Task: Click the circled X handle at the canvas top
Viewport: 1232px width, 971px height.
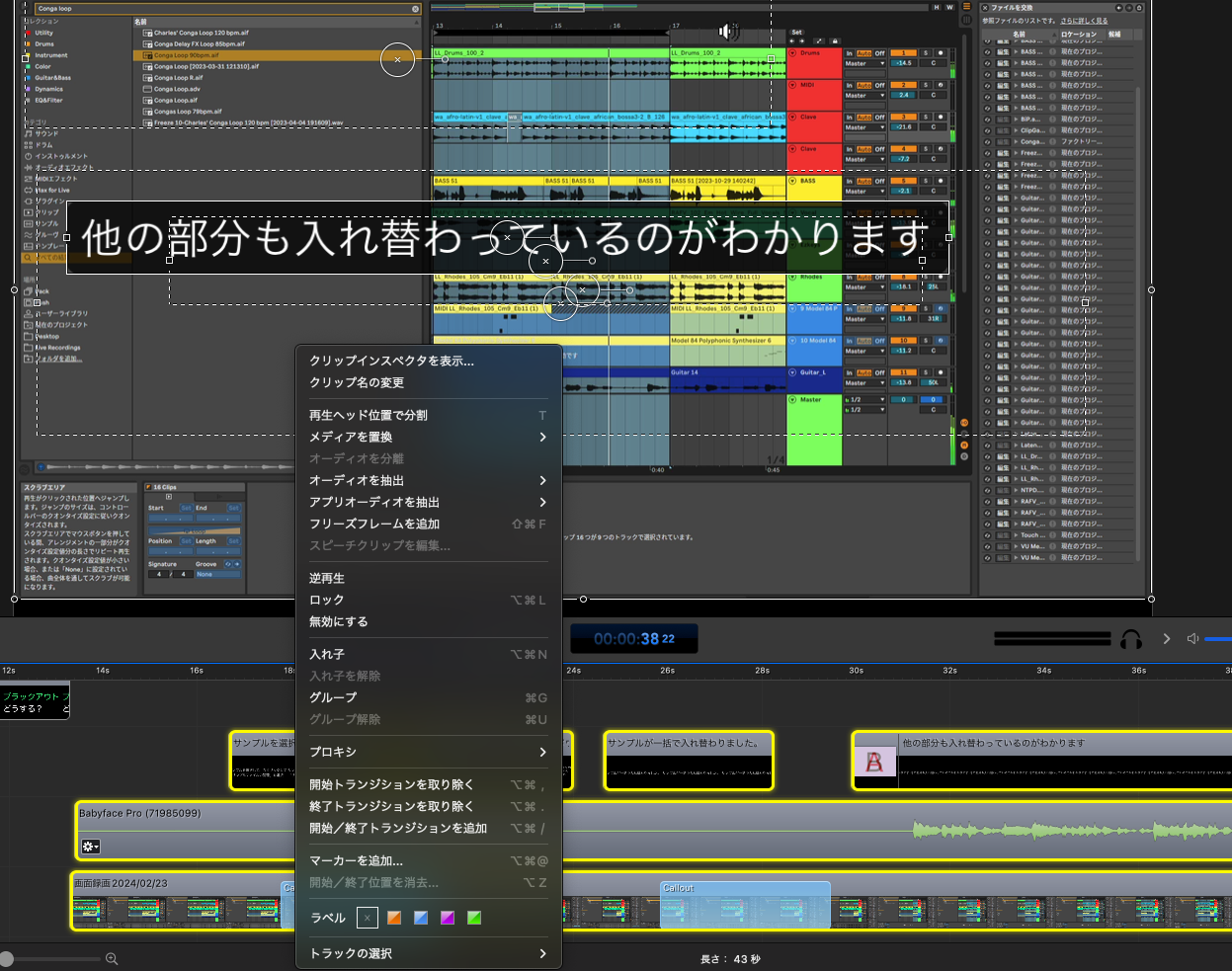Action: [397, 59]
